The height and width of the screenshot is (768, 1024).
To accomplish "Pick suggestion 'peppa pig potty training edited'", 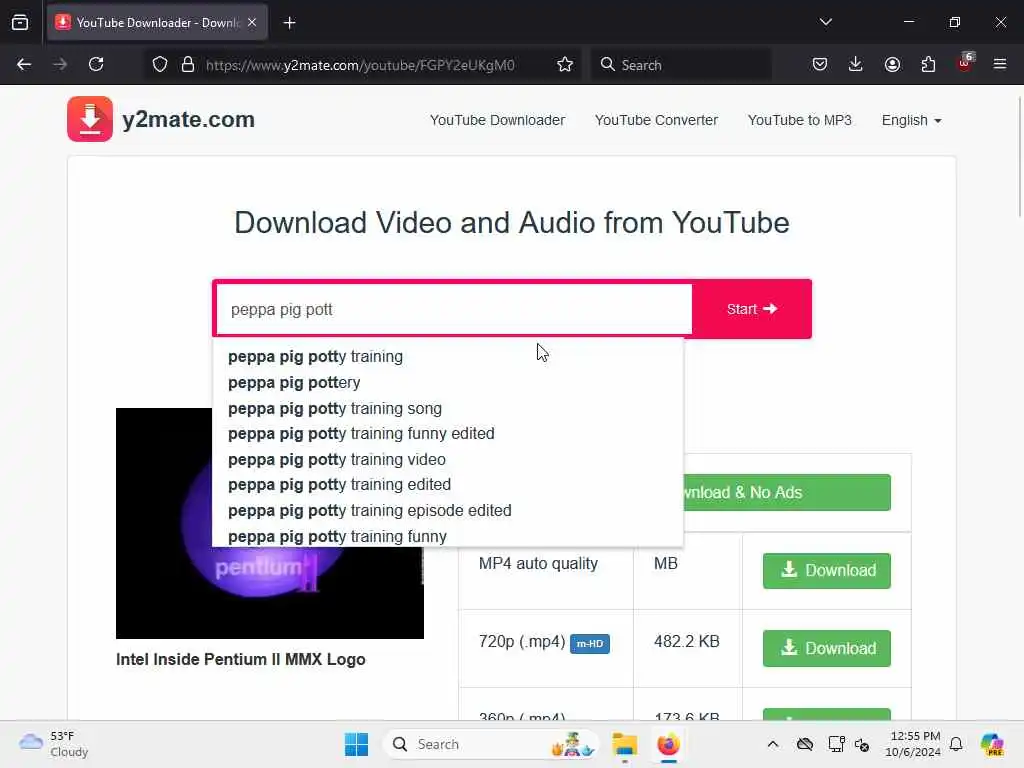I will (x=448, y=485).
